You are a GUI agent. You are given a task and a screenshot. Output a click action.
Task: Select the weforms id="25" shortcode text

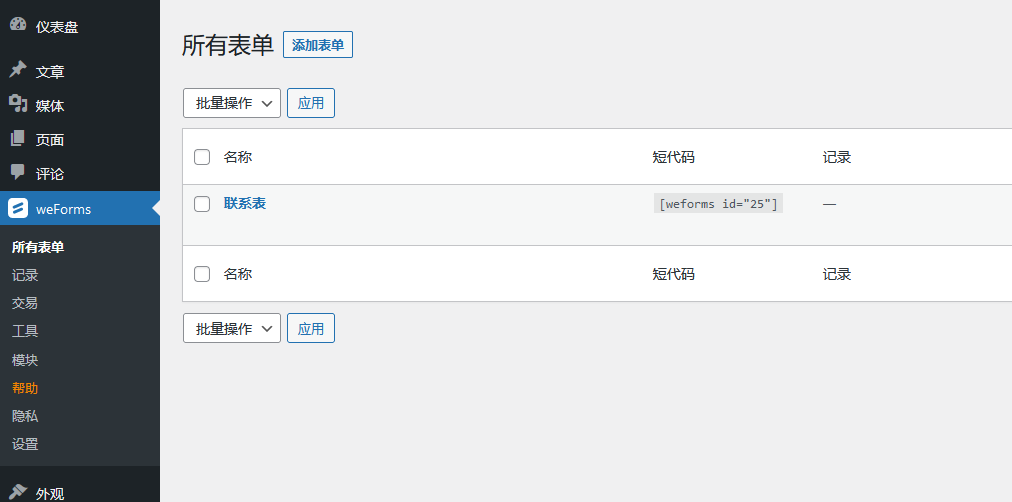[x=718, y=203]
